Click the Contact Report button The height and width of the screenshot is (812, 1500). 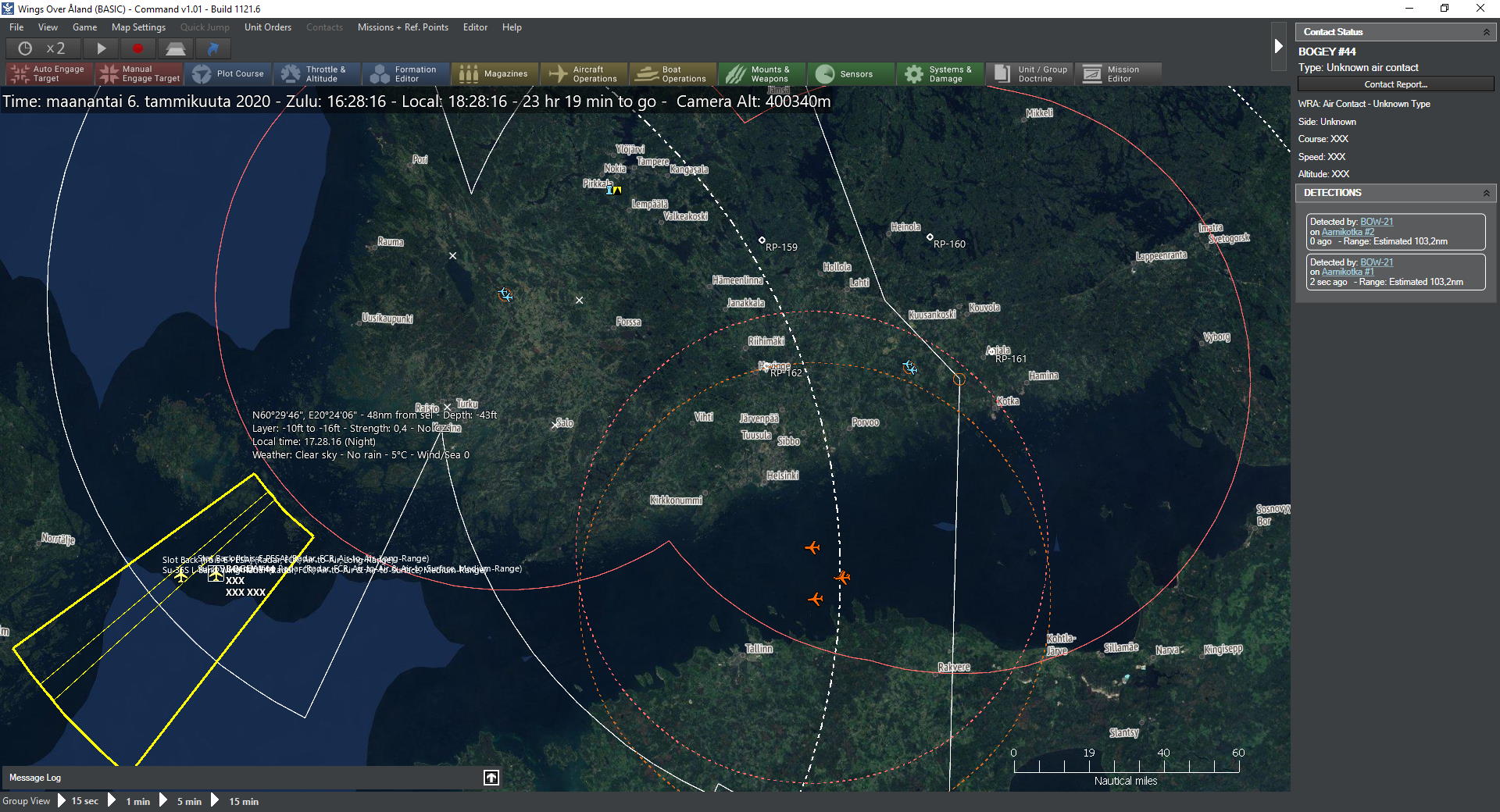[x=1395, y=84]
